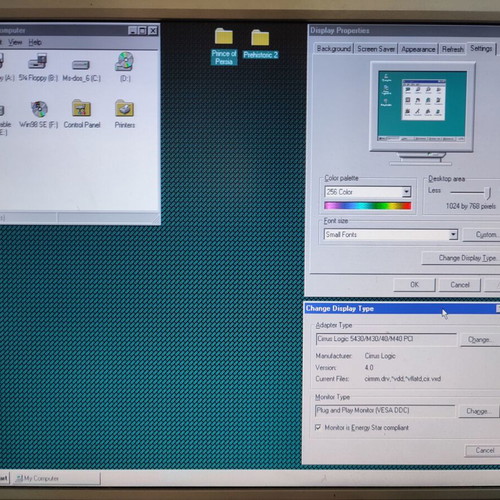500x500 pixels.
Task: Expand the Font size dropdown arrow
Action: click(453, 234)
